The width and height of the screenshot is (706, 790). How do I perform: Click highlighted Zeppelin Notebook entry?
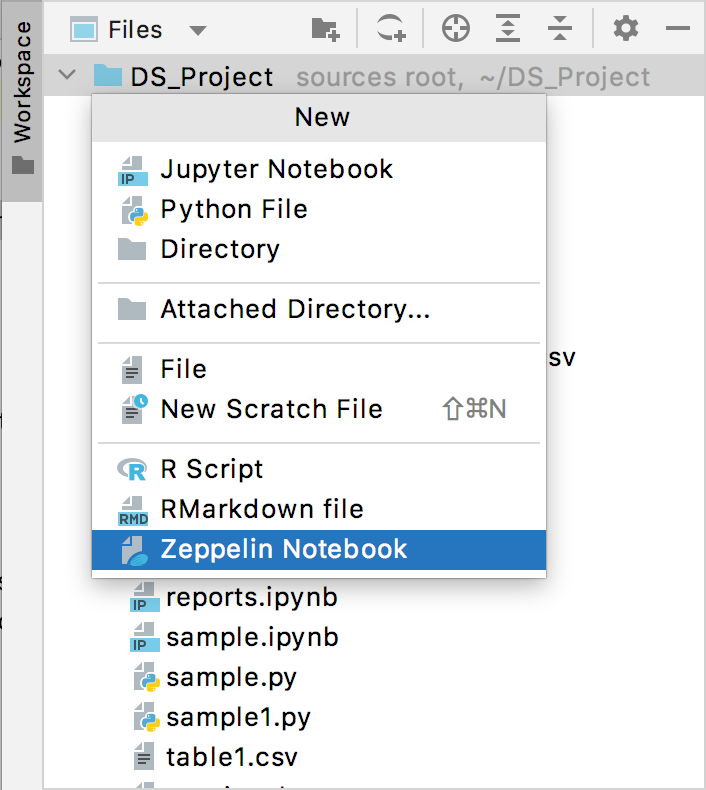pos(283,549)
